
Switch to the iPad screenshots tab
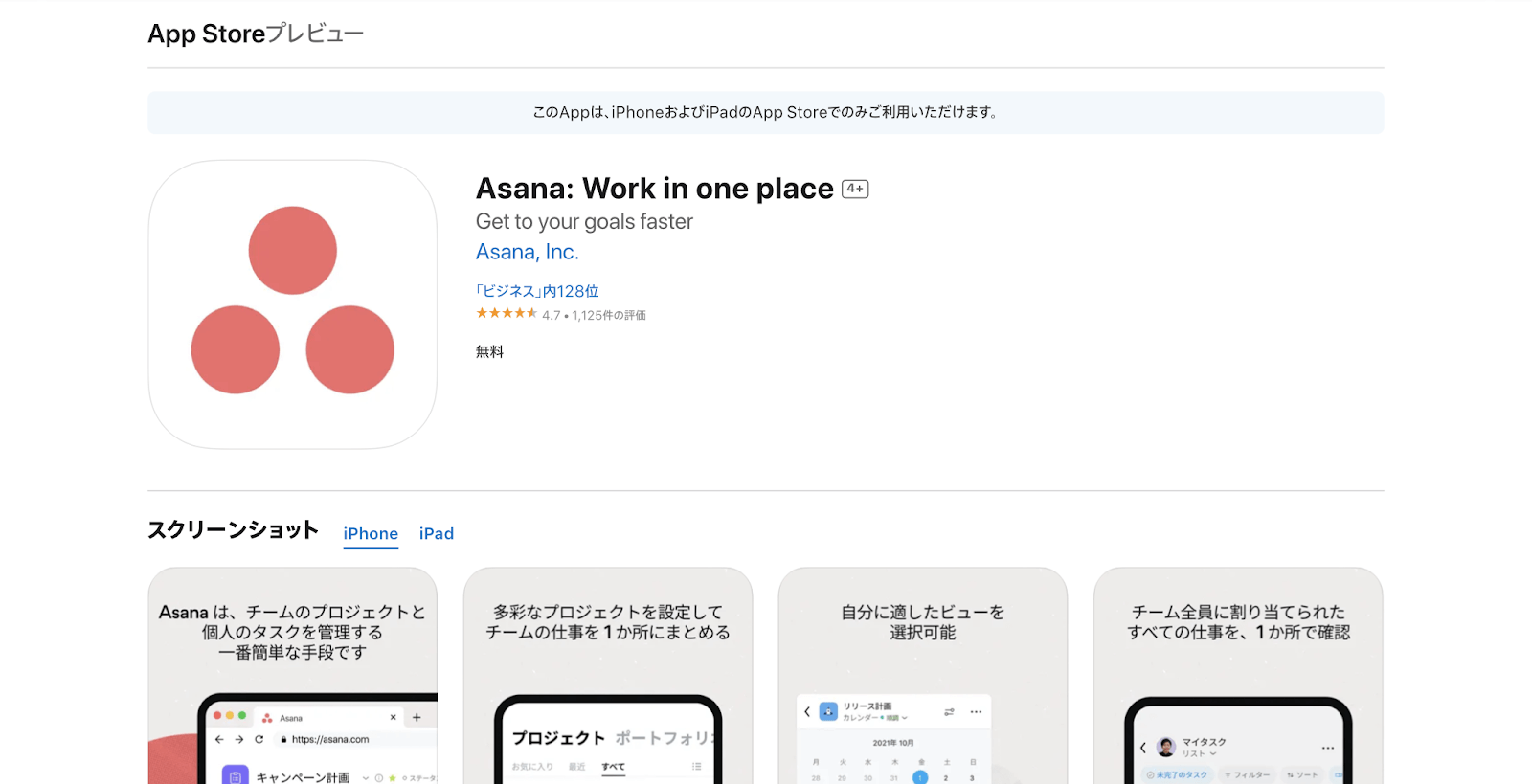(x=437, y=533)
